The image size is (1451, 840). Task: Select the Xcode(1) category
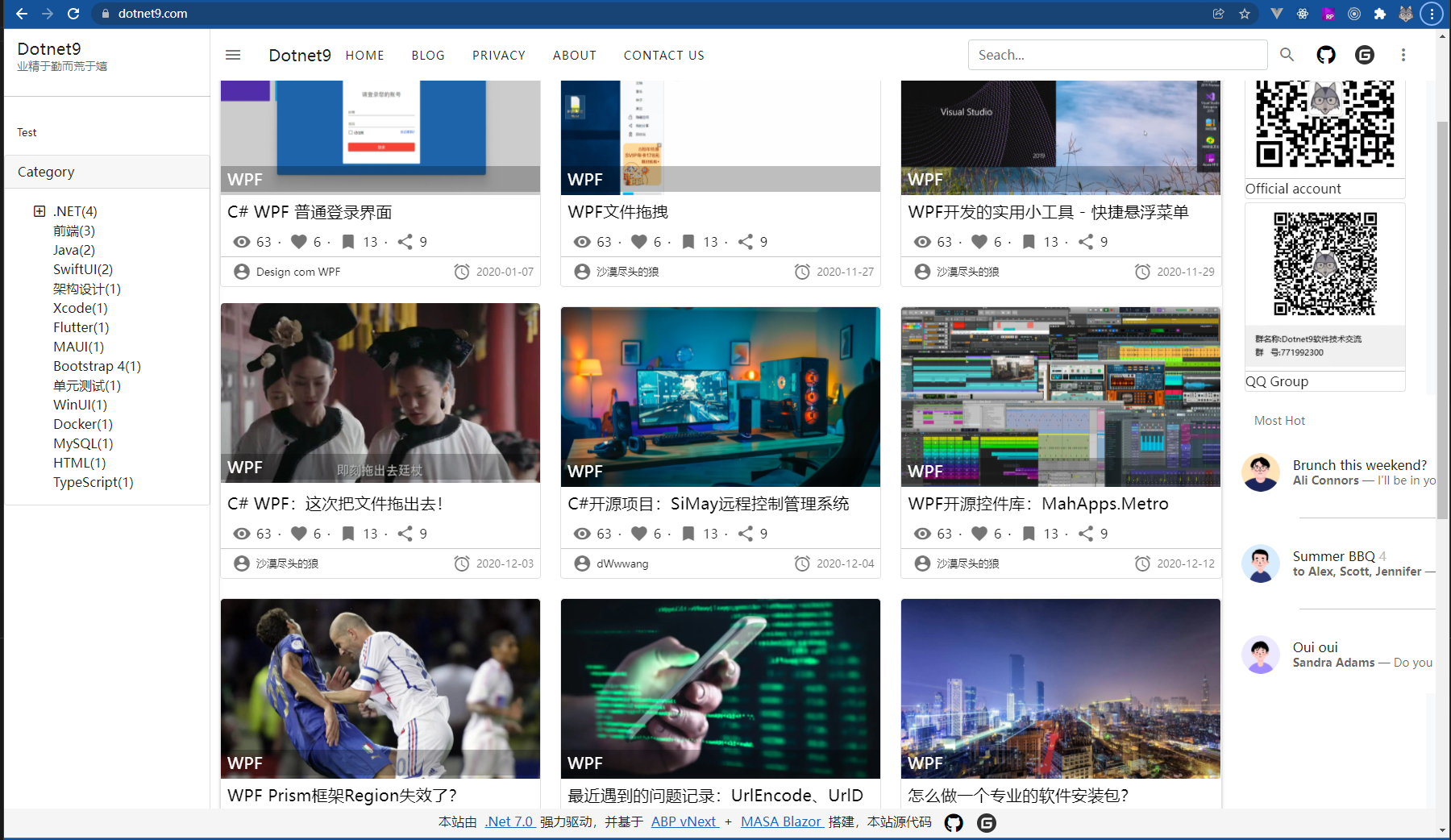(x=81, y=308)
